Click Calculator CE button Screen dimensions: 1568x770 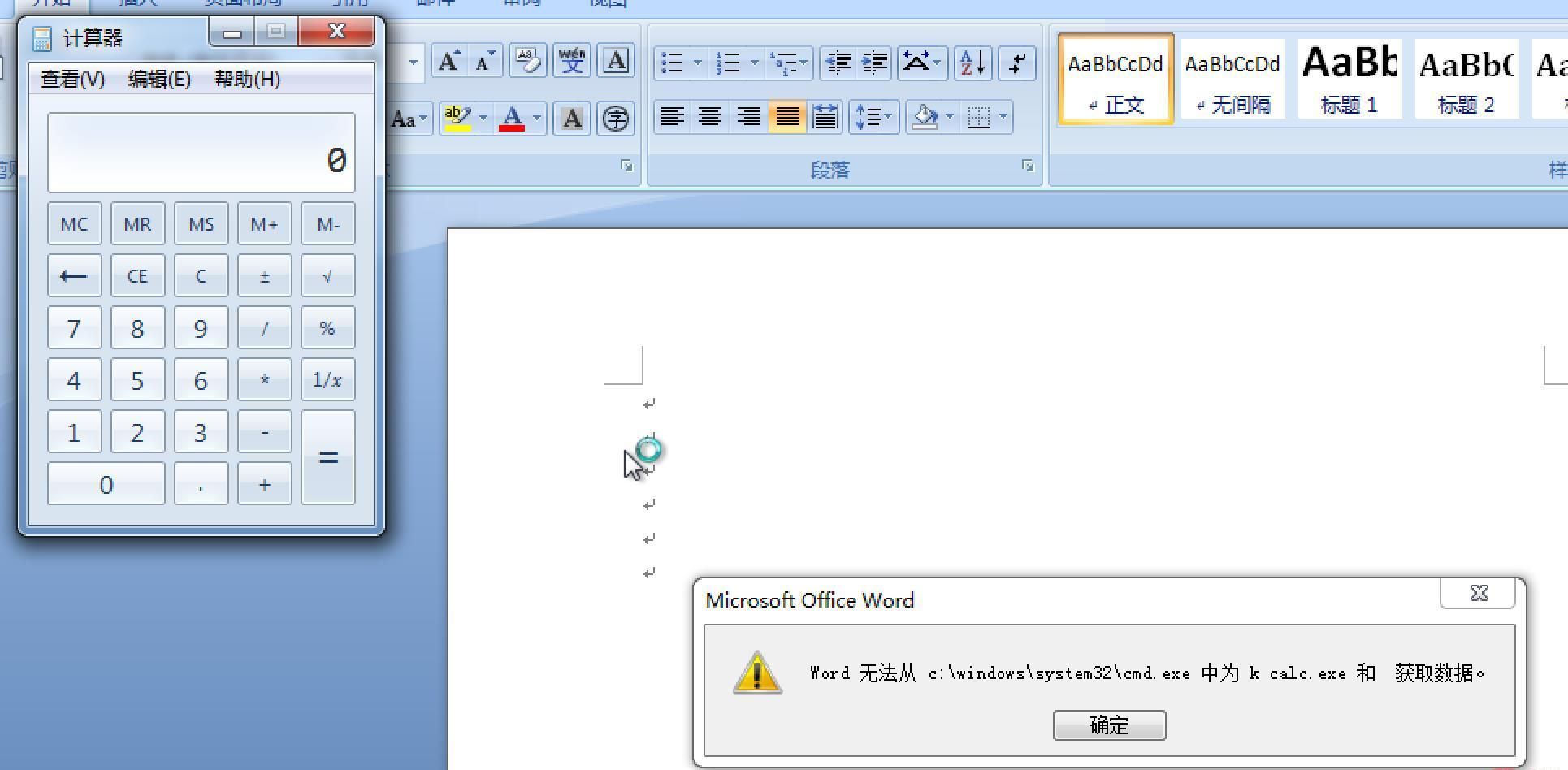[137, 276]
